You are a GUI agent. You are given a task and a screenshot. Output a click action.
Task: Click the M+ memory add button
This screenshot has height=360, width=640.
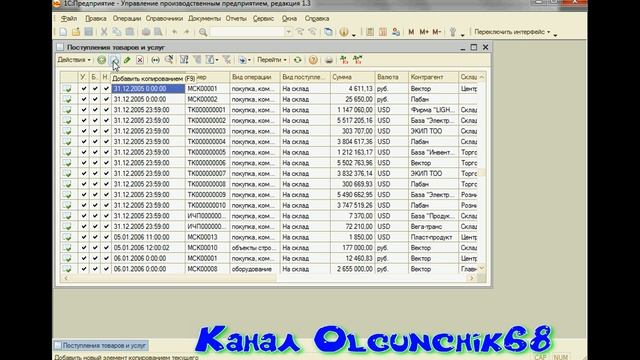[x=424, y=32]
